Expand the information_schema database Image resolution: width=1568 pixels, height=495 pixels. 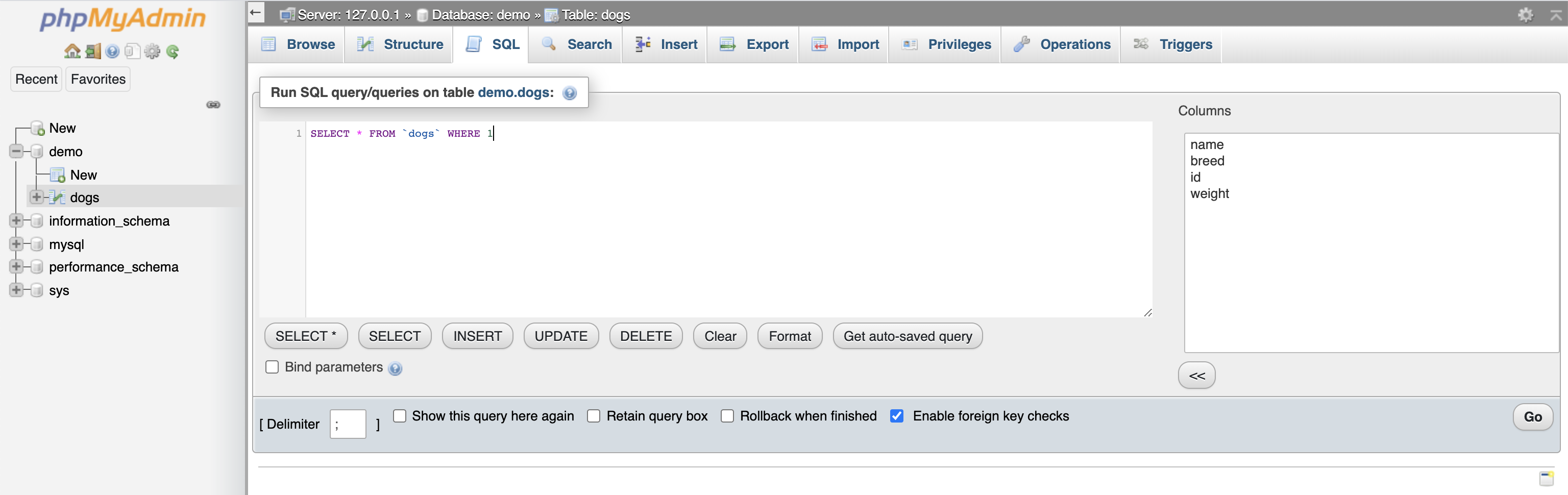[x=16, y=220]
